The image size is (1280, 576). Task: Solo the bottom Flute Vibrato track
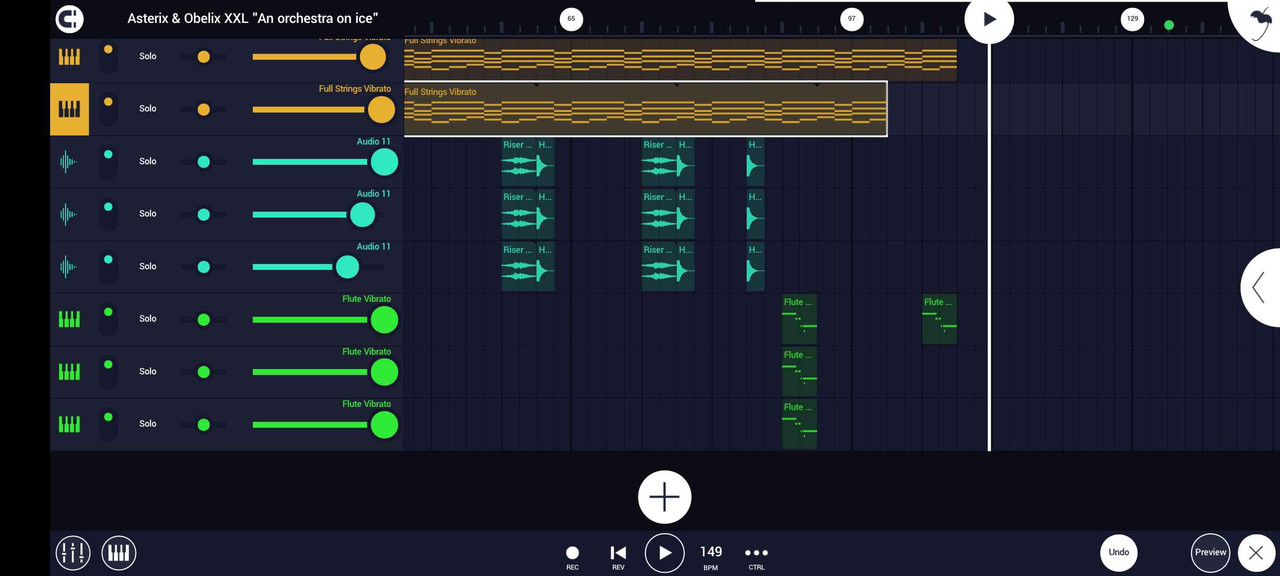(x=148, y=424)
